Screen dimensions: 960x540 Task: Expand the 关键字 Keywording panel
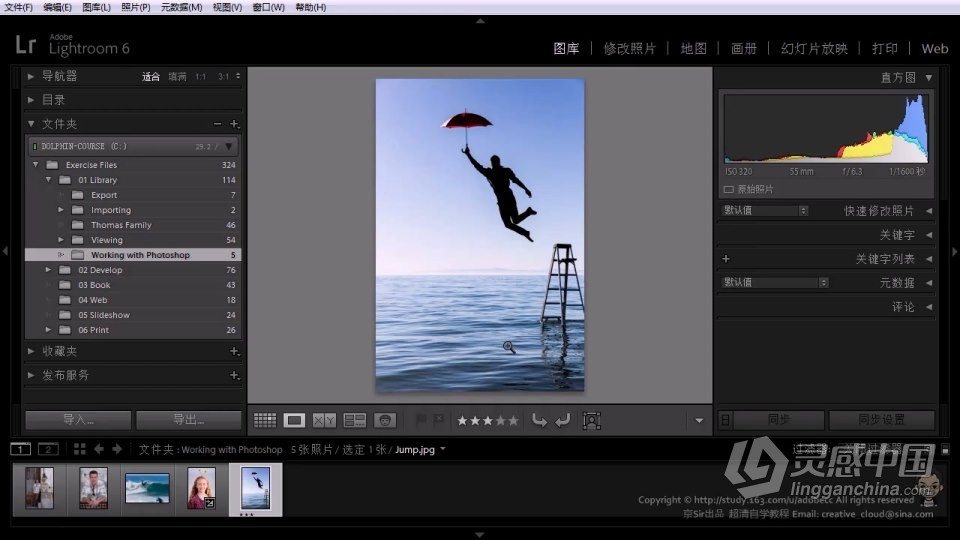click(929, 235)
